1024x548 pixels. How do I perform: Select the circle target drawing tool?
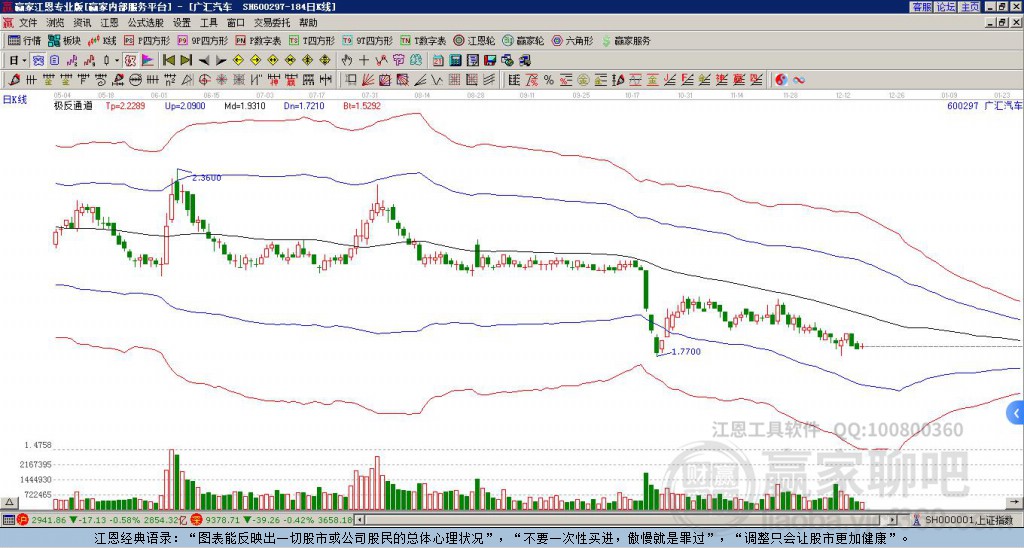pyautogui.click(x=204, y=80)
